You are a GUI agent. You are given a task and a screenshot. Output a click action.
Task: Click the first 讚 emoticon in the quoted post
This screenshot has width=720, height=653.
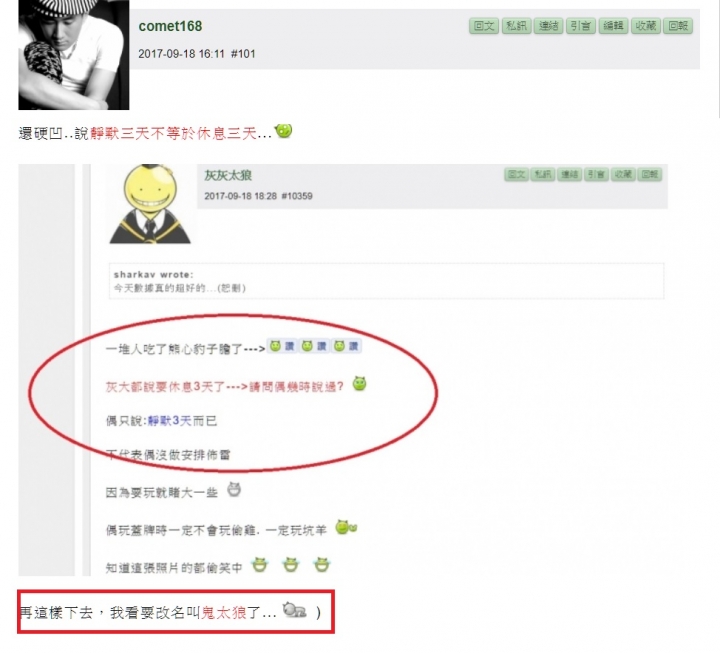[x=282, y=346]
